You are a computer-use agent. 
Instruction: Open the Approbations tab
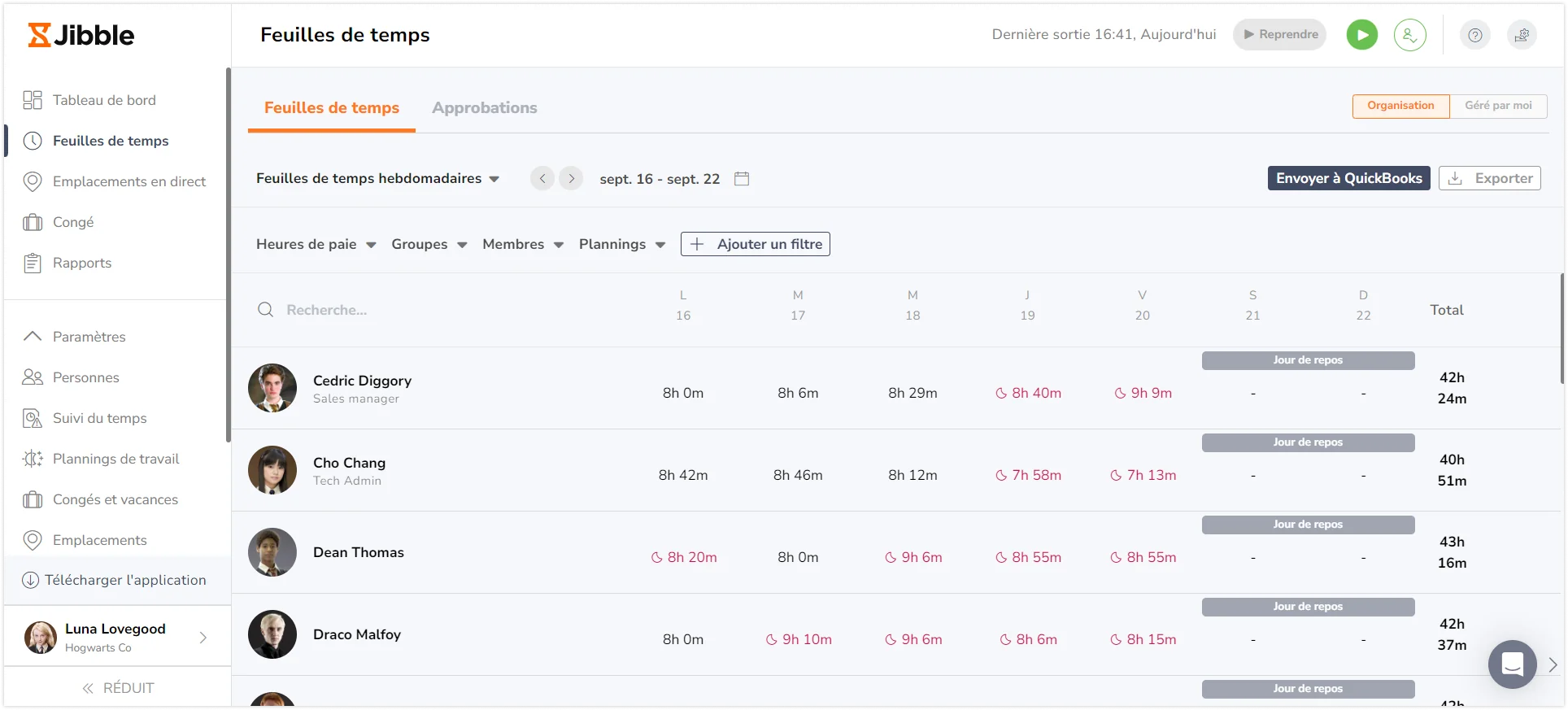pos(484,107)
